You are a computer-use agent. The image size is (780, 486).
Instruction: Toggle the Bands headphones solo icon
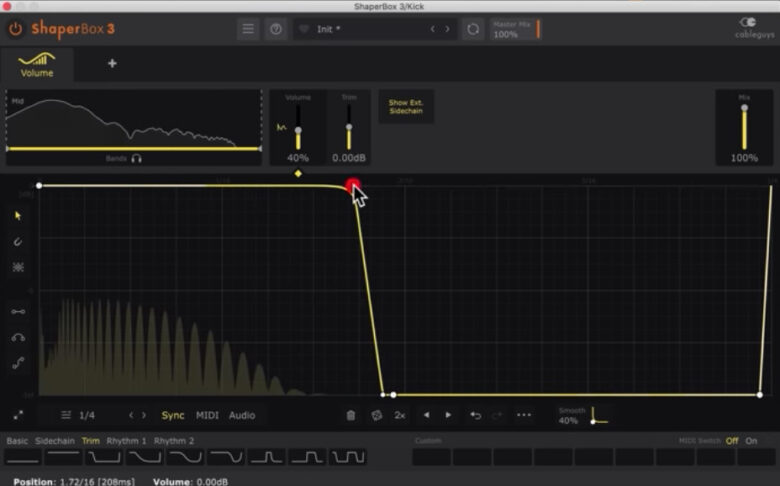[x=137, y=159]
